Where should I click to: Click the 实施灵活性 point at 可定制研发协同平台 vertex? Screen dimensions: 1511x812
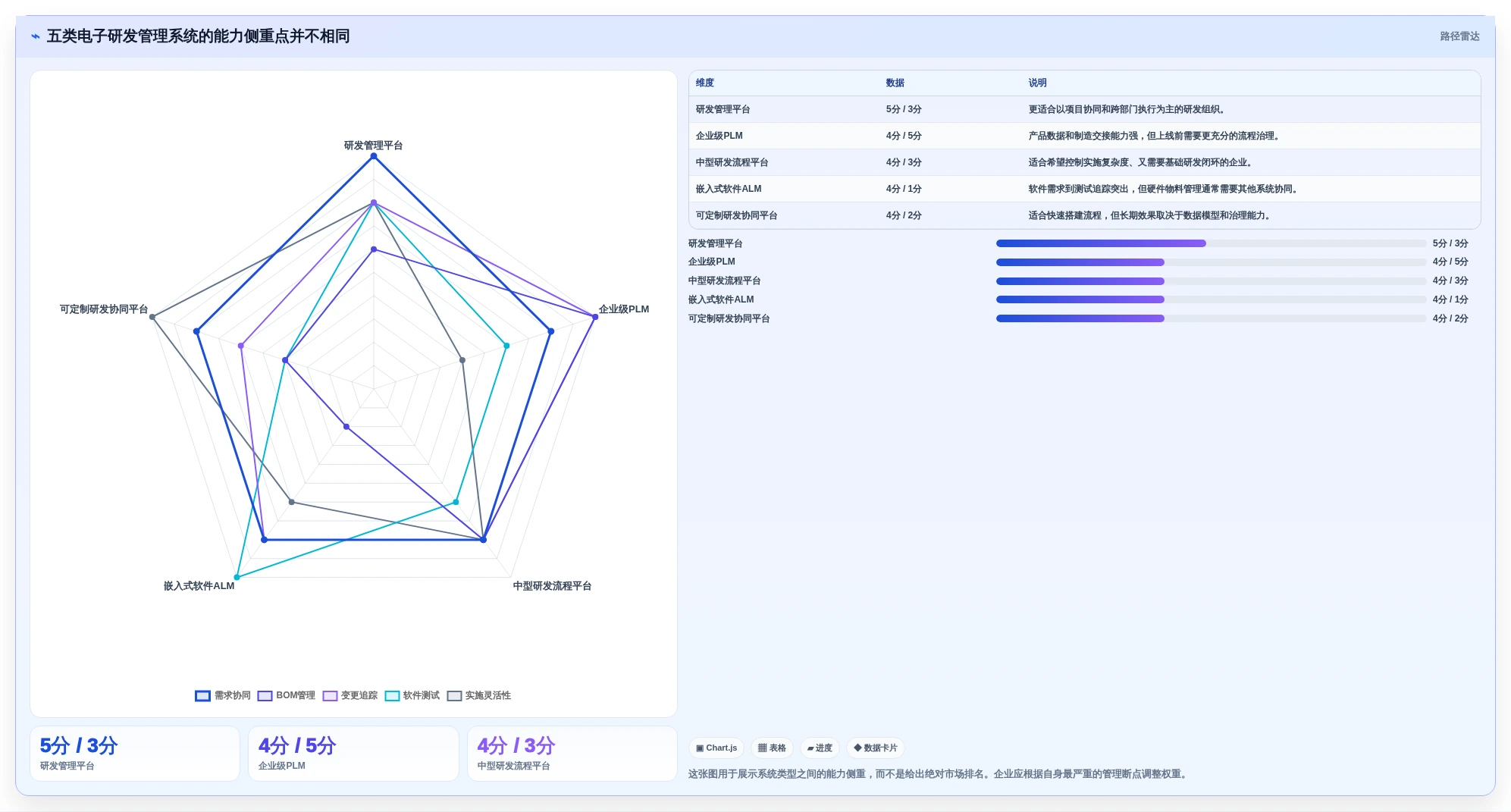(152, 317)
